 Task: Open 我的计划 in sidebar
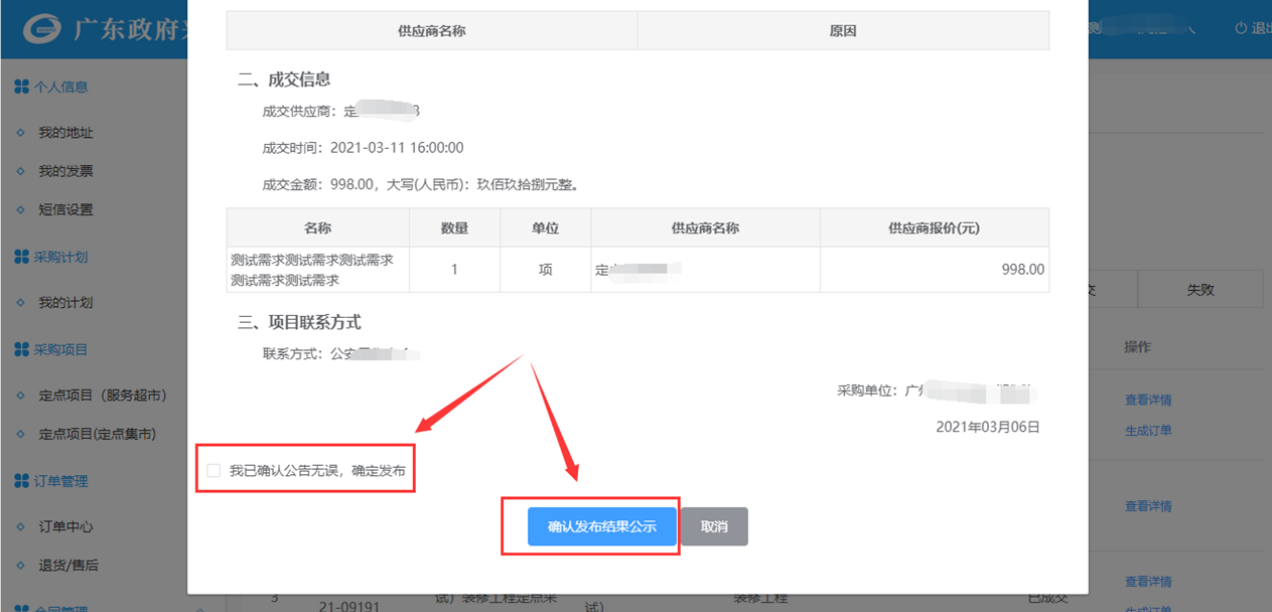pos(66,303)
